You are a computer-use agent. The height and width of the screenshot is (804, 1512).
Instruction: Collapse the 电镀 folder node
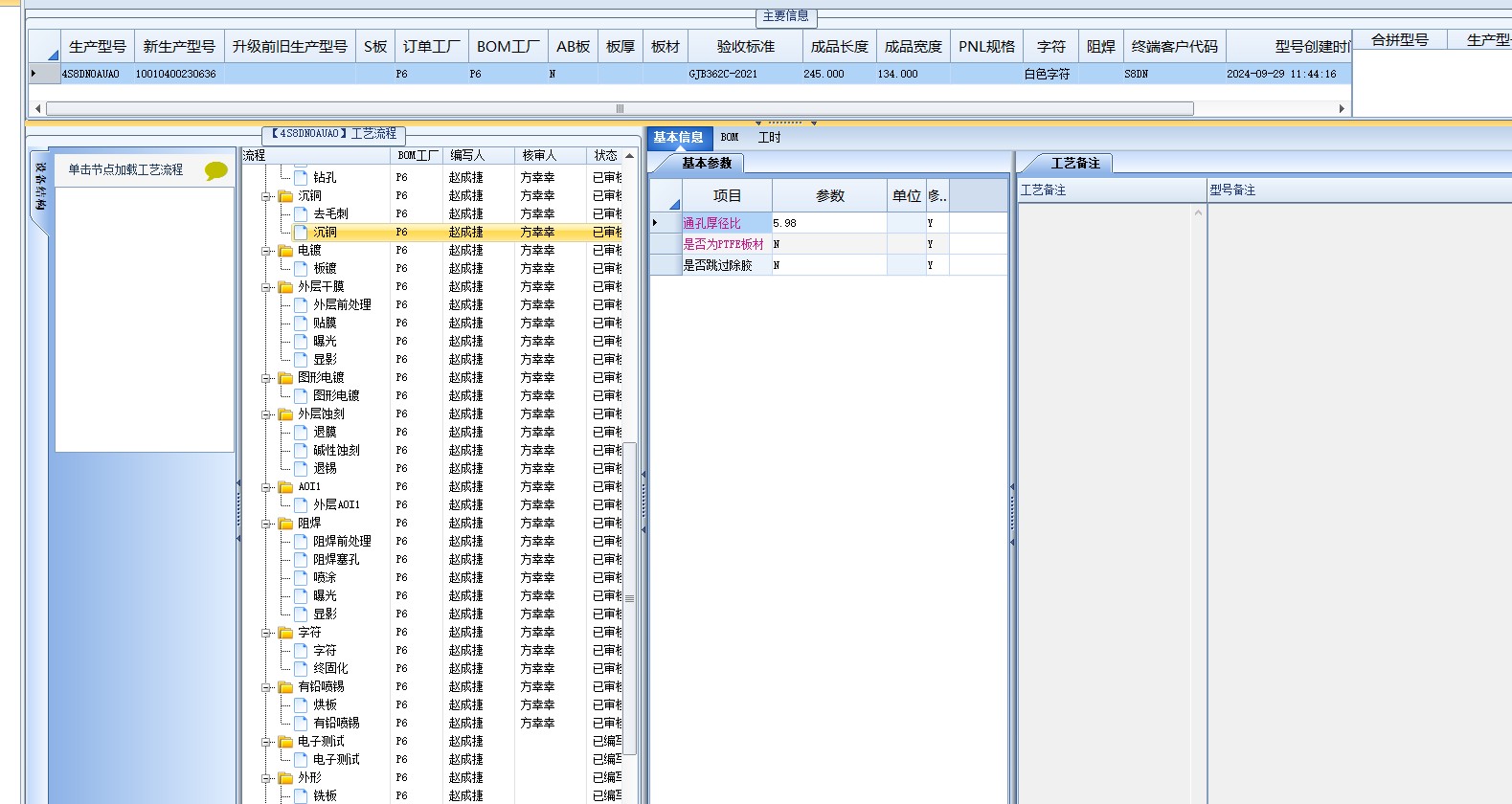tap(266, 251)
